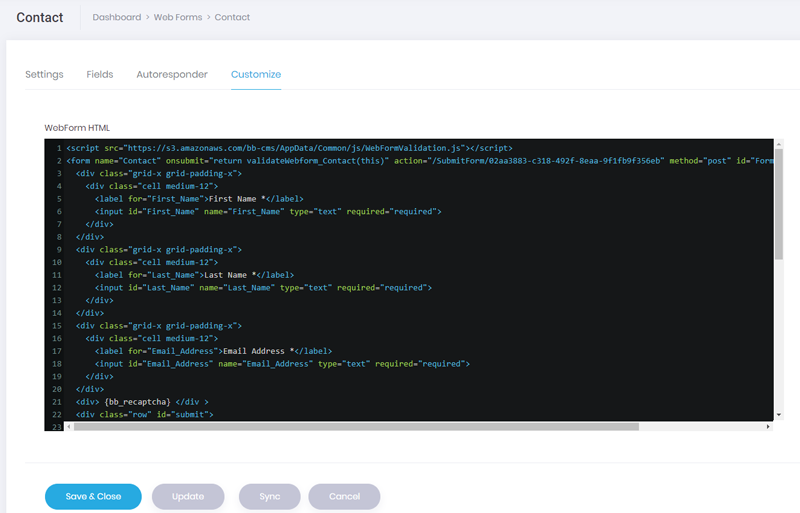Click the Contact breadcrumb link

coord(232,17)
